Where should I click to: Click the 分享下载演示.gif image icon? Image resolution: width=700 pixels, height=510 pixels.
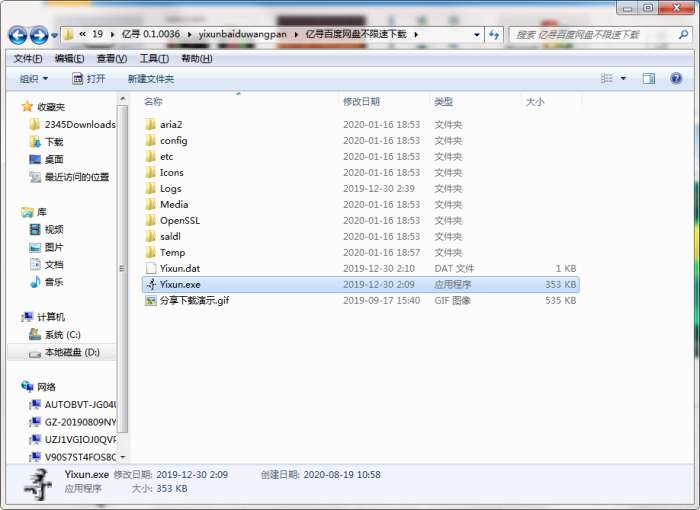coord(150,301)
